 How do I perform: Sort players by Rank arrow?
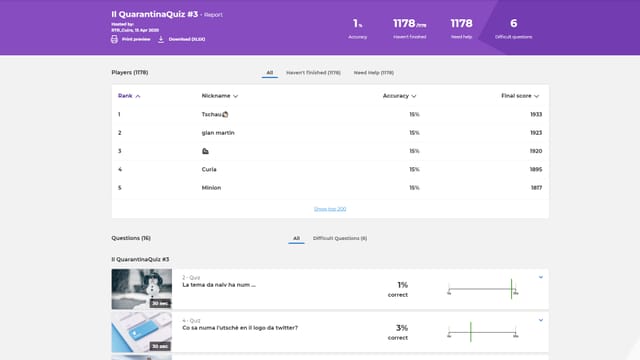(x=138, y=96)
